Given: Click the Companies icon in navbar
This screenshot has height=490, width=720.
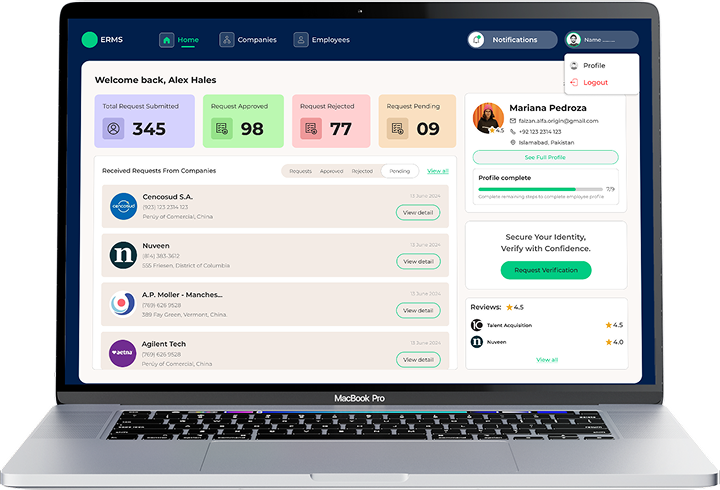Looking at the screenshot, I should [x=227, y=40].
